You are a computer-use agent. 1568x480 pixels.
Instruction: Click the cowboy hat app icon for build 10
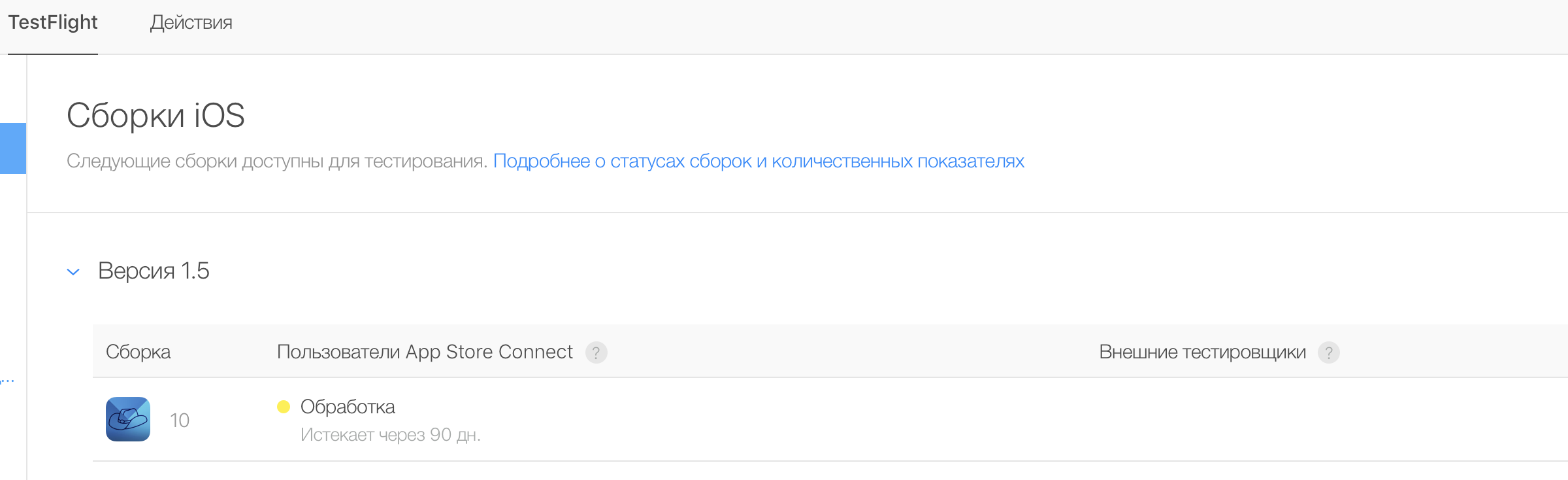click(128, 419)
